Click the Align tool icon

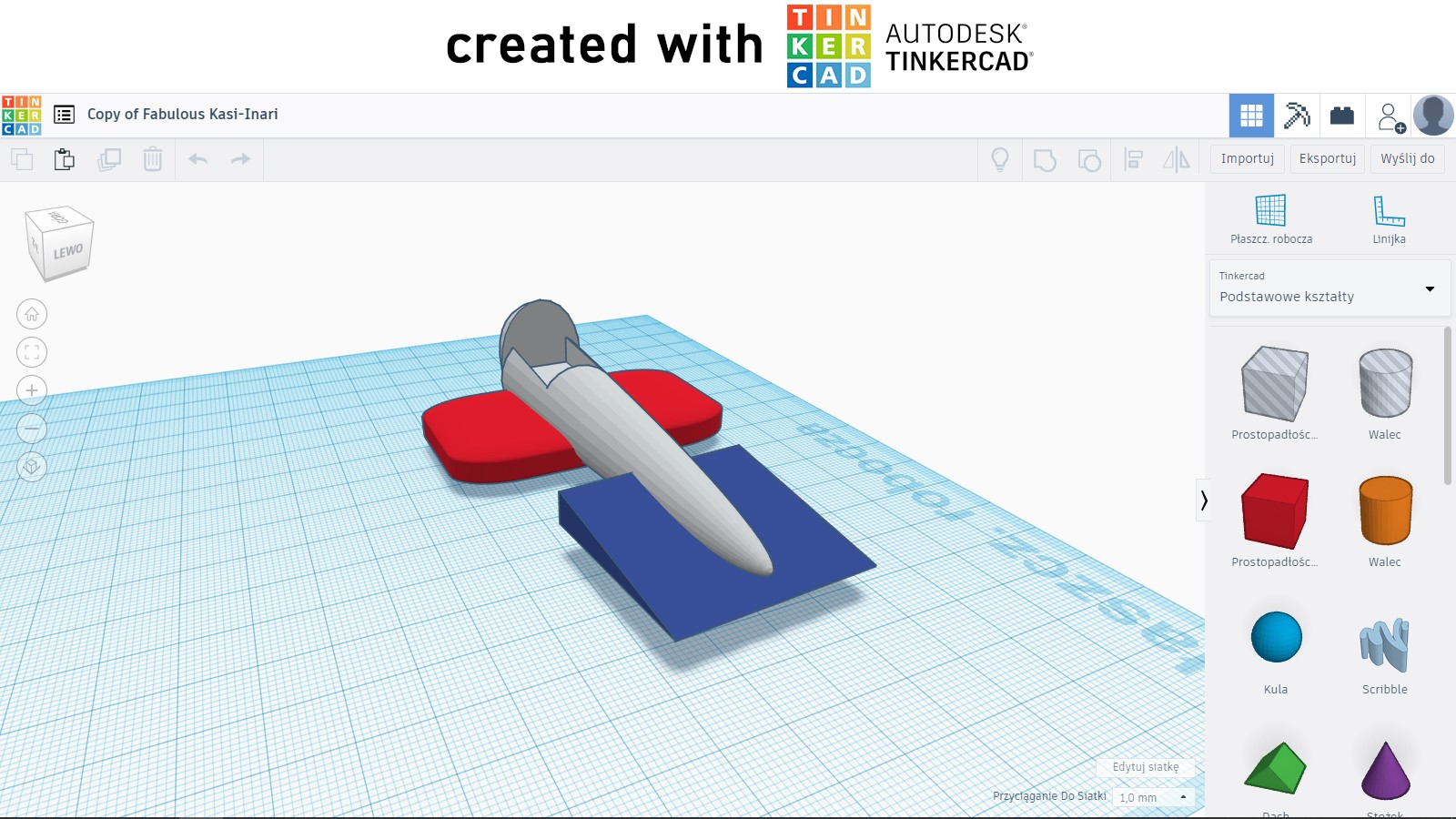click(1134, 160)
